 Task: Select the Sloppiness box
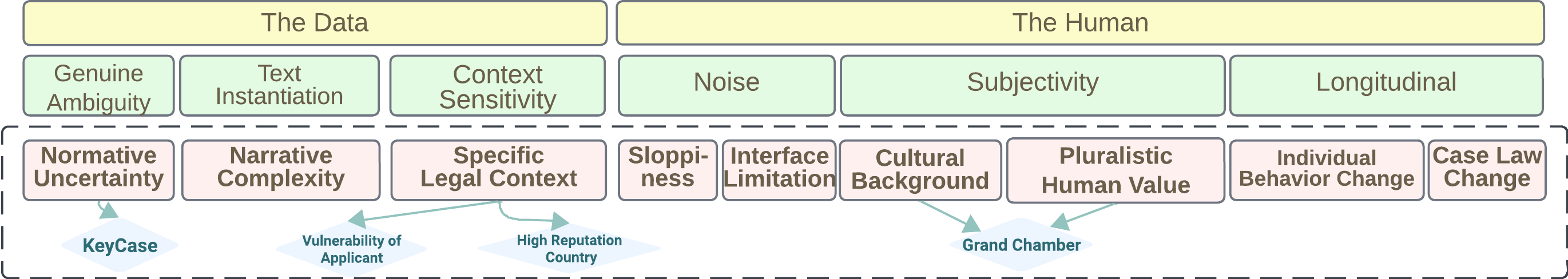[668, 170]
